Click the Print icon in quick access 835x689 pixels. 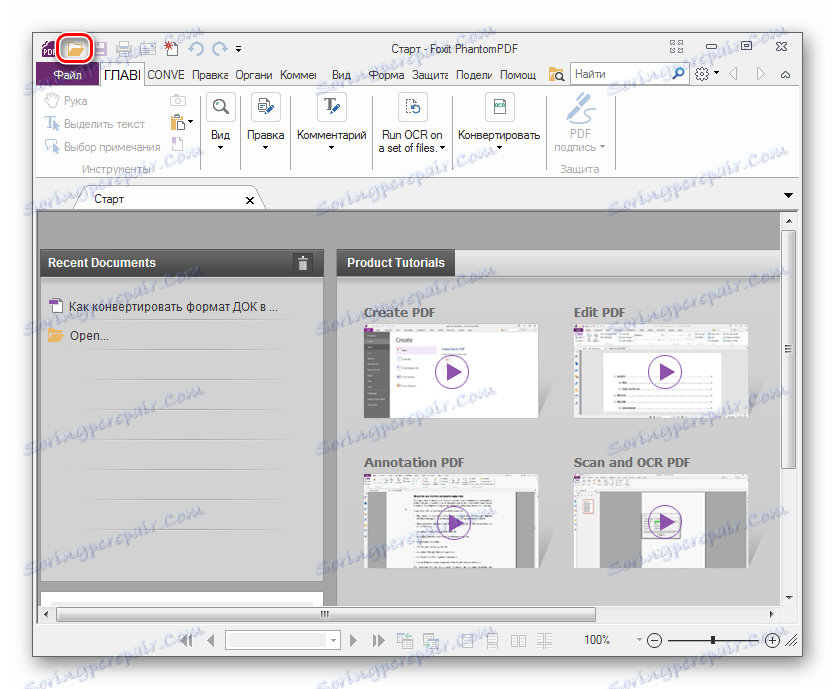[124, 49]
